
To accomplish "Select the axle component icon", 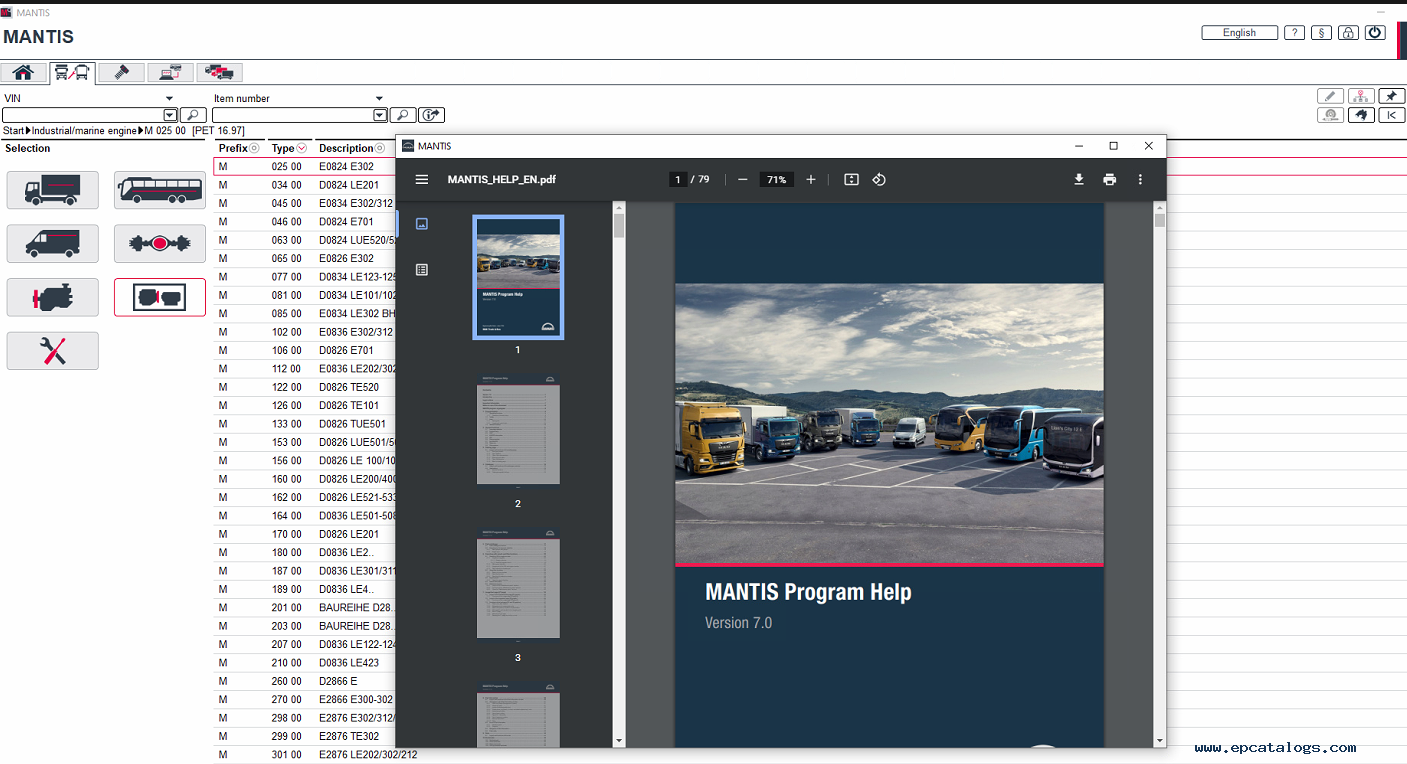I will tap(160, 243).
